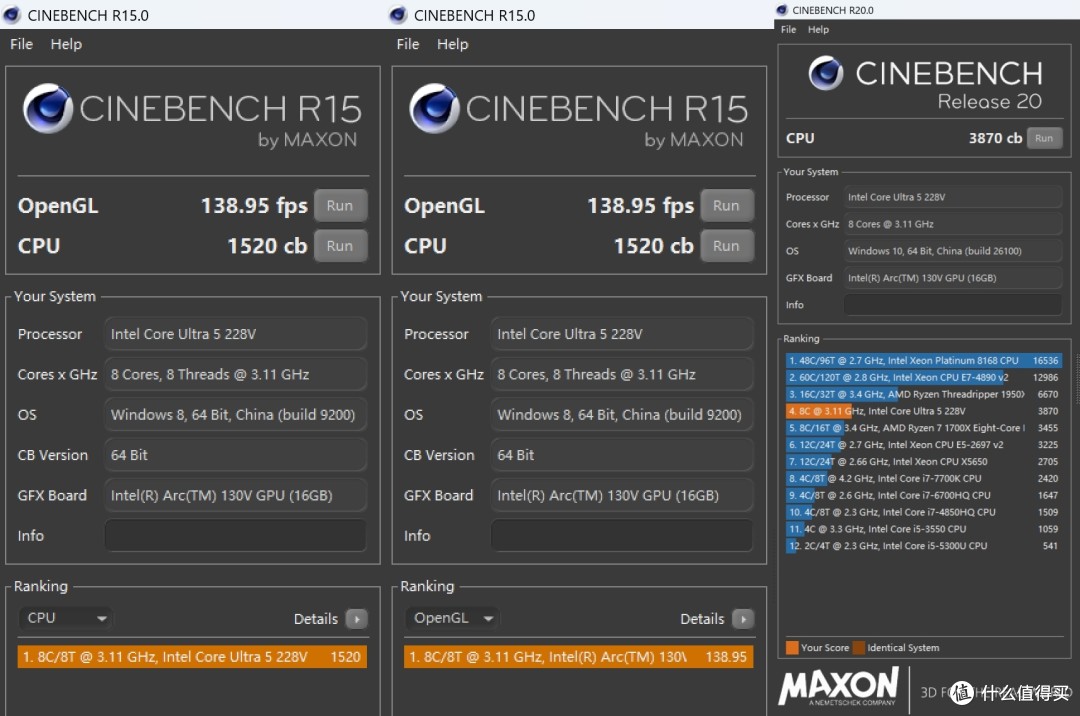Click Cores x GHz field in CPU-ranking R15 window
This screenshot has width=1080, height=716.
(x=236, y=375)
